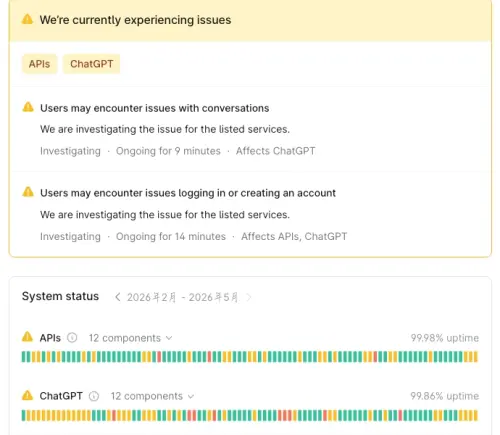
Task: Click 'We're currently experiencing issues' heading
Action: point(135,20)
